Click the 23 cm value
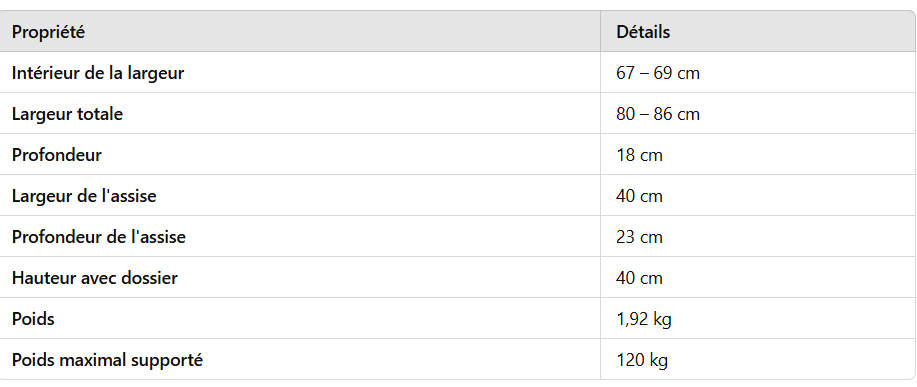The height and width of the screenshot is (387, 917). click(x=639, y=237)
